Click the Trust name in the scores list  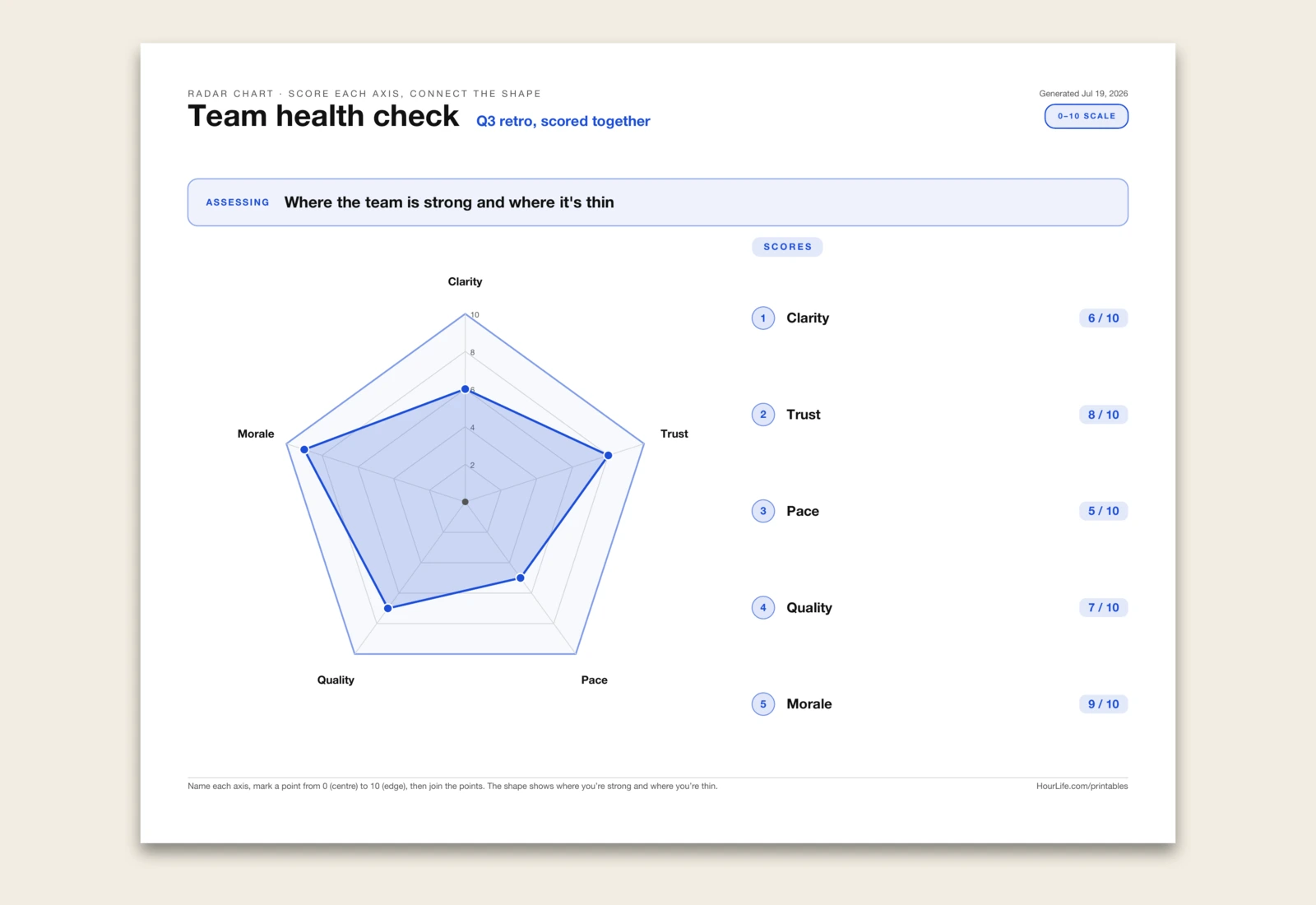click(x=804, y=415)
